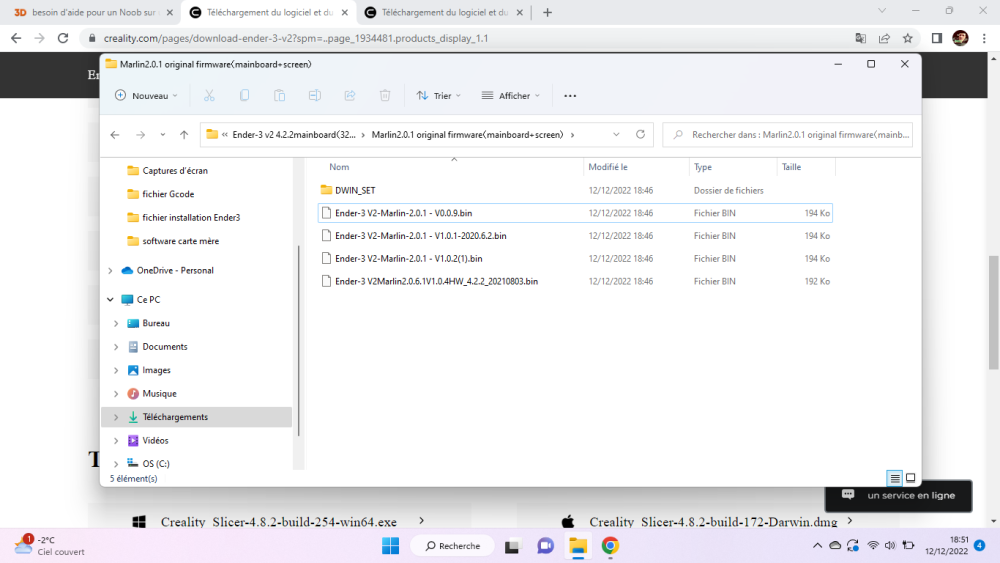This screenshot has height=563, width=1000.
Task: Click the Cut scissors icon in Explorer toolbar
Action: tap(209, 96)
